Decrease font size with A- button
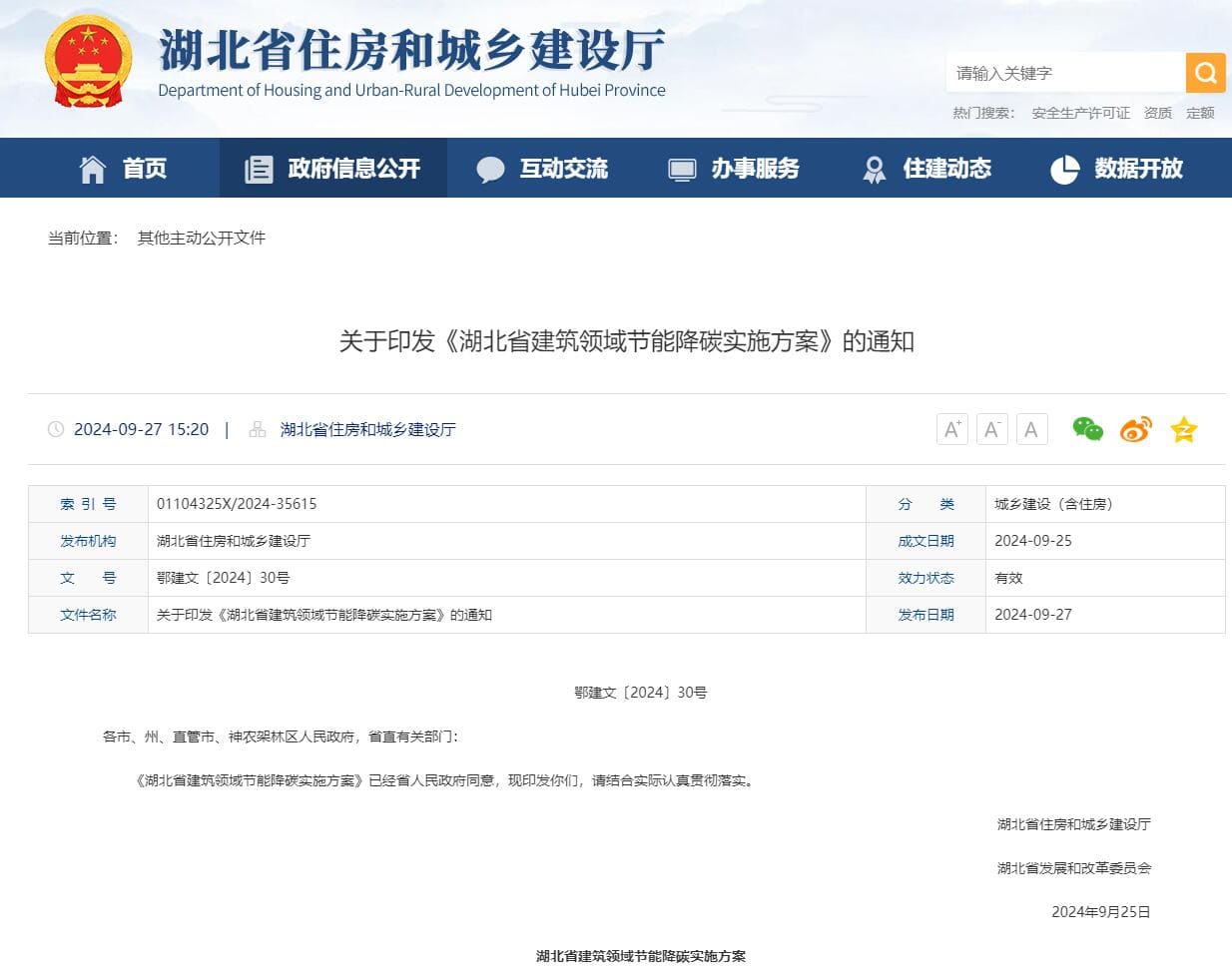Image resolution: width=1232 pixels, height=976 pixels. 991,429
